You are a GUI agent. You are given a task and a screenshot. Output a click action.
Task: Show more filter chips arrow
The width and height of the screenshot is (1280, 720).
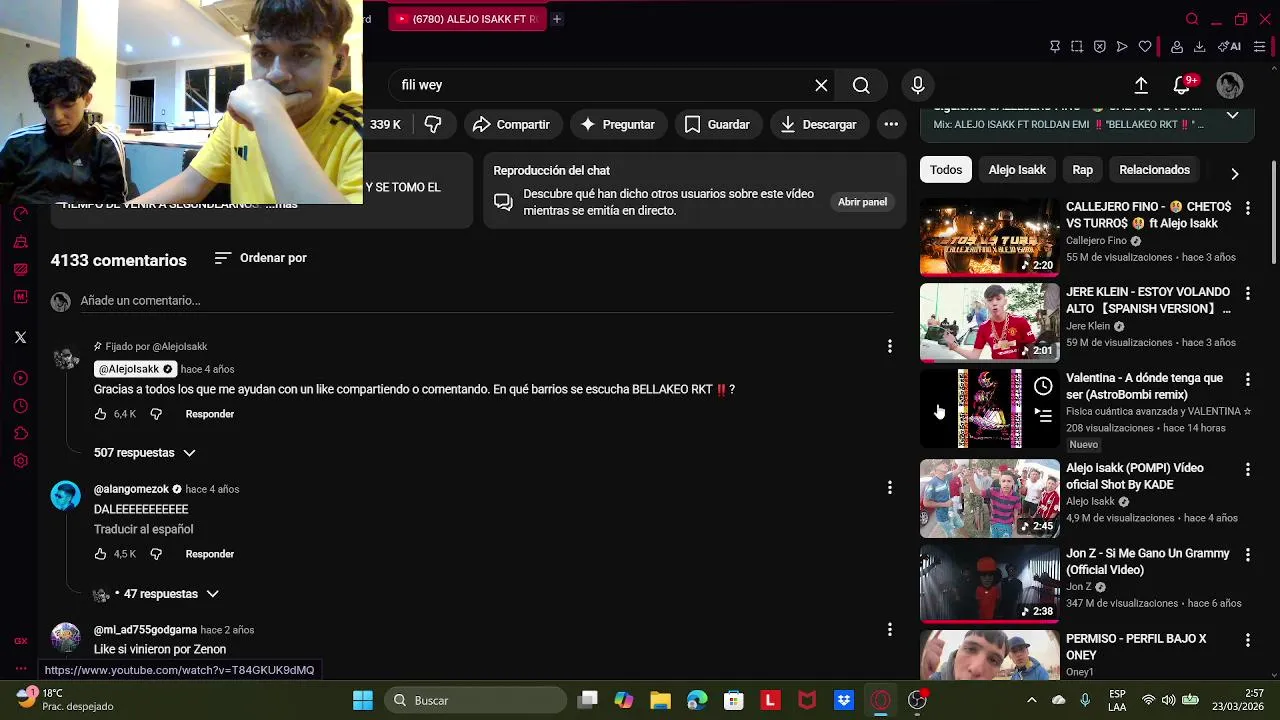point(1235,173)
